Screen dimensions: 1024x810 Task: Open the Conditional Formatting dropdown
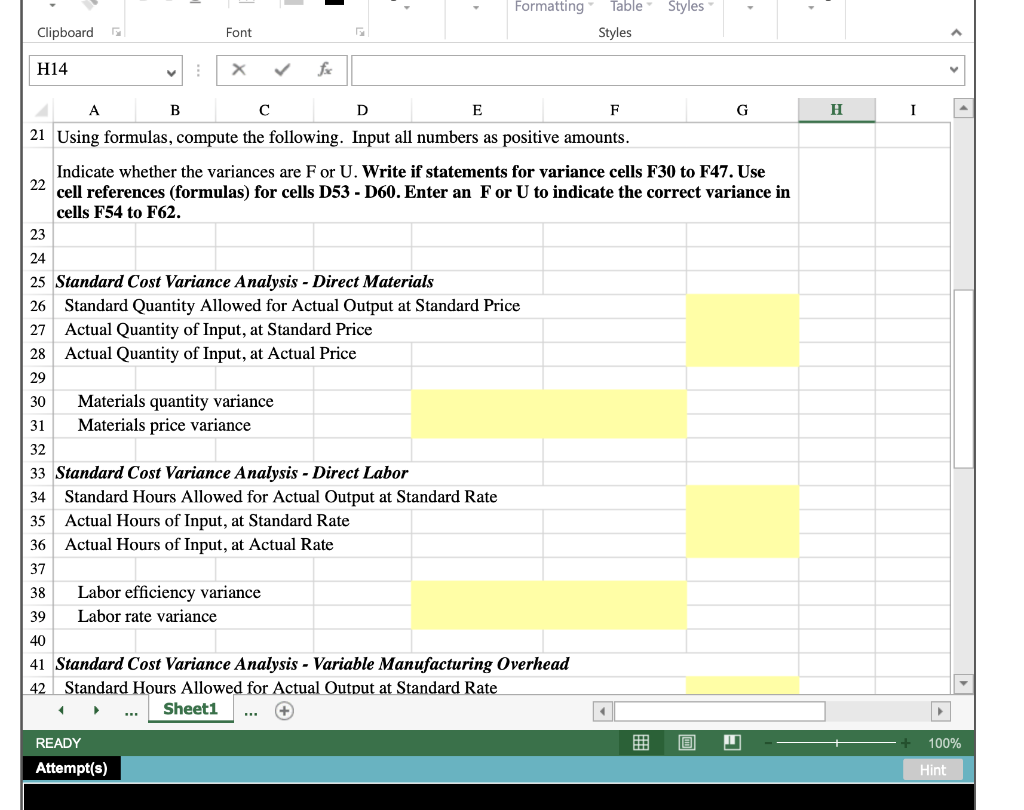coord(551,7)
